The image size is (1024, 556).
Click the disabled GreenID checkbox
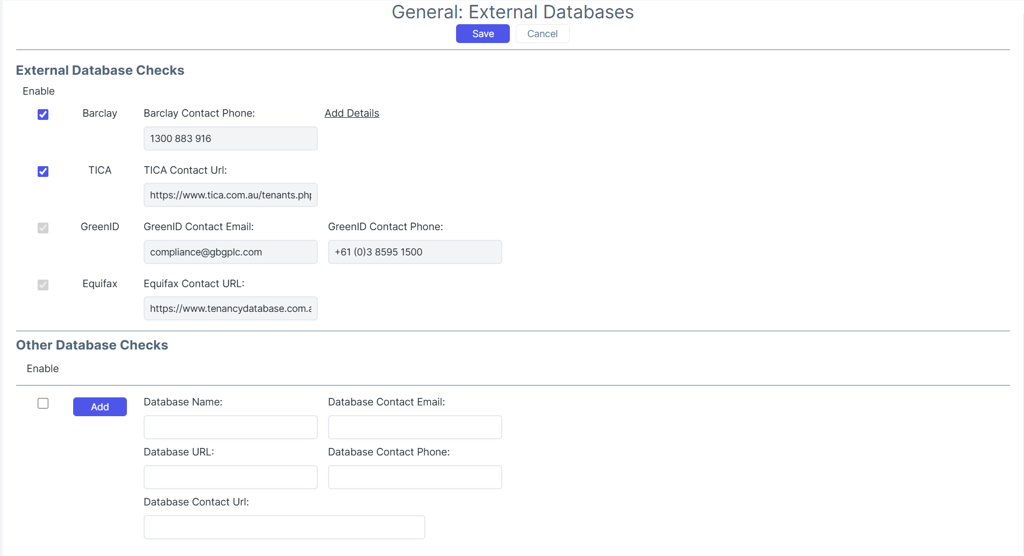pos(43,228)
